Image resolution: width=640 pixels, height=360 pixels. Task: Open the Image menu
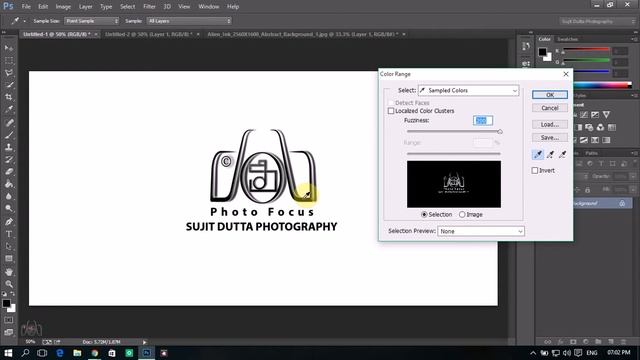[63, 7]
